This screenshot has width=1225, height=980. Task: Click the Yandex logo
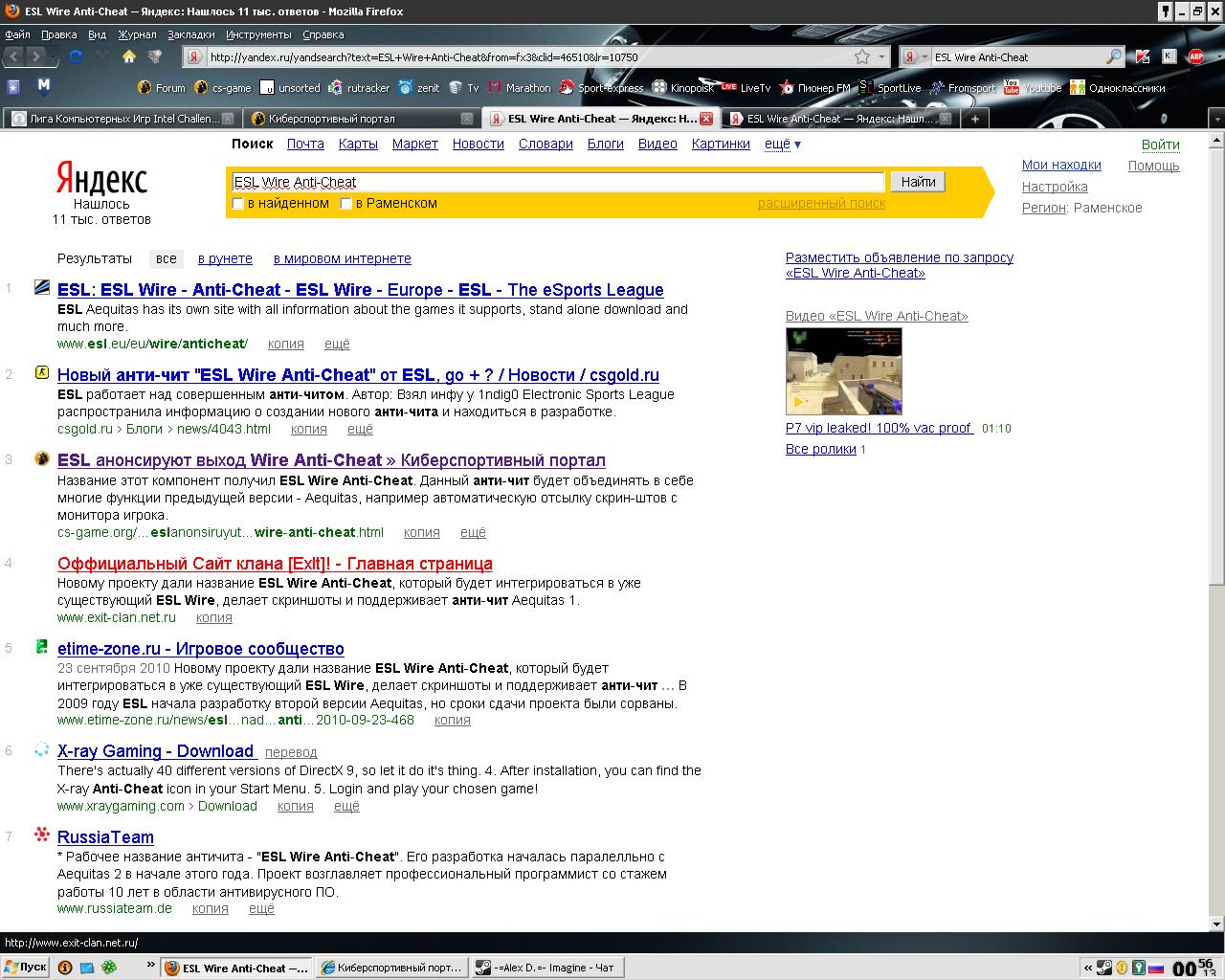pyautogui.click(x=101, y=179)
